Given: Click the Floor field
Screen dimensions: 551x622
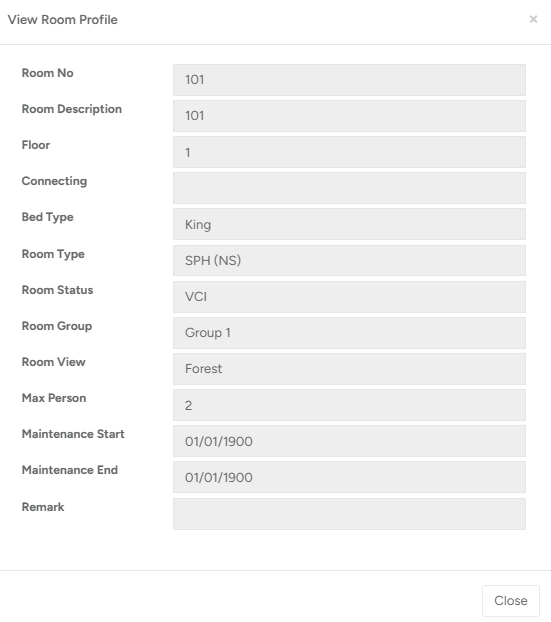Looking at the screenshot, I should pos(349,152).
